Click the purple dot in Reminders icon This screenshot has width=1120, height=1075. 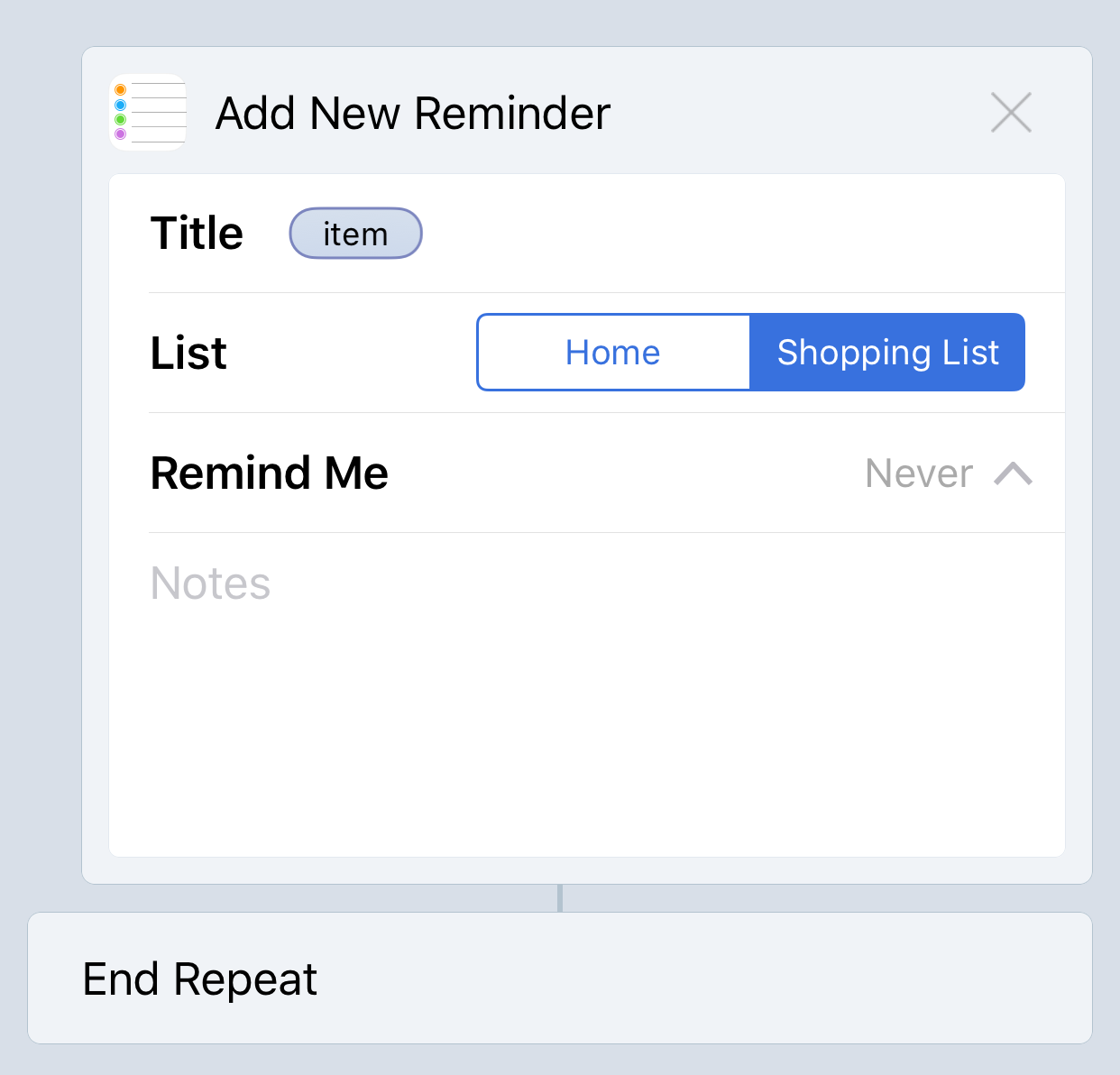[x=120, y=134]
